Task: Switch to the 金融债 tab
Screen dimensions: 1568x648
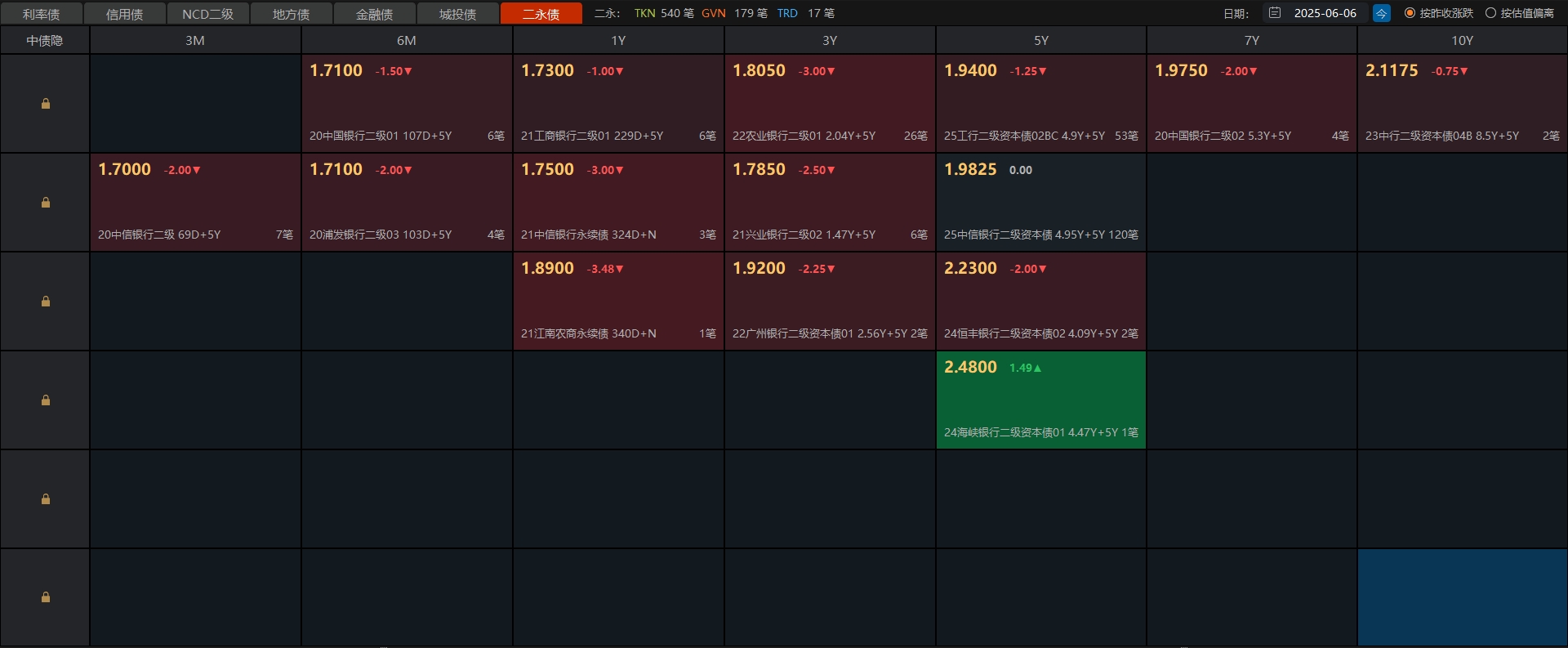Action: [x=375, y=14]
